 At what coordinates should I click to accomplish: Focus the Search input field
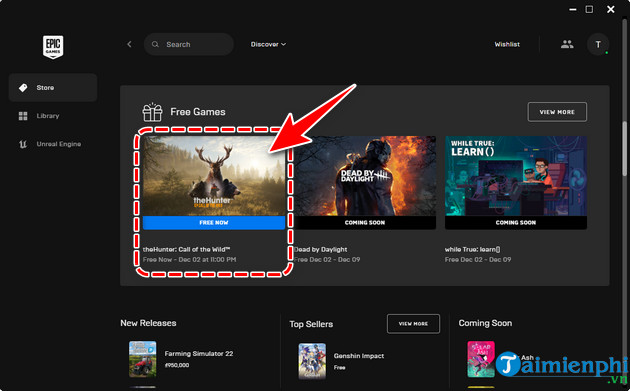(189, 44)
